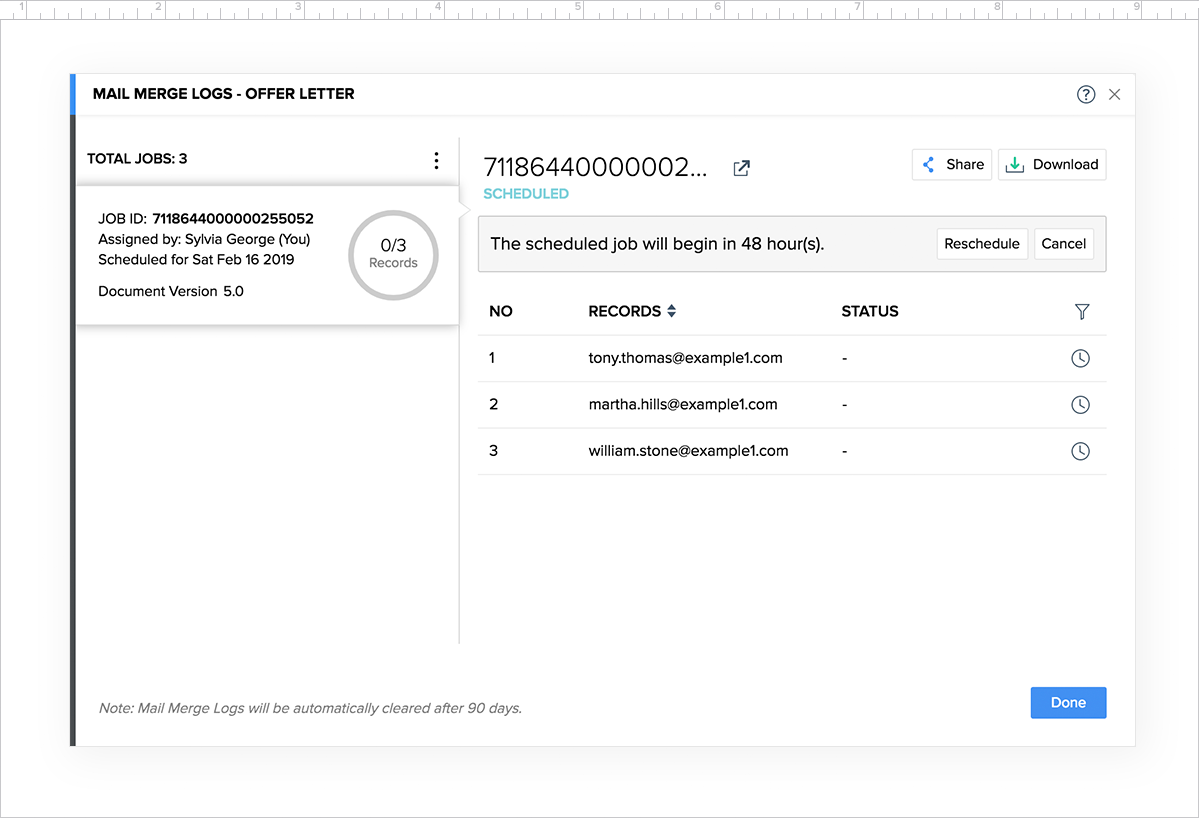Viewport: 1199px width, 818px height.
Task: Reschedule the scheduled job
Action: tap(982, 244)
